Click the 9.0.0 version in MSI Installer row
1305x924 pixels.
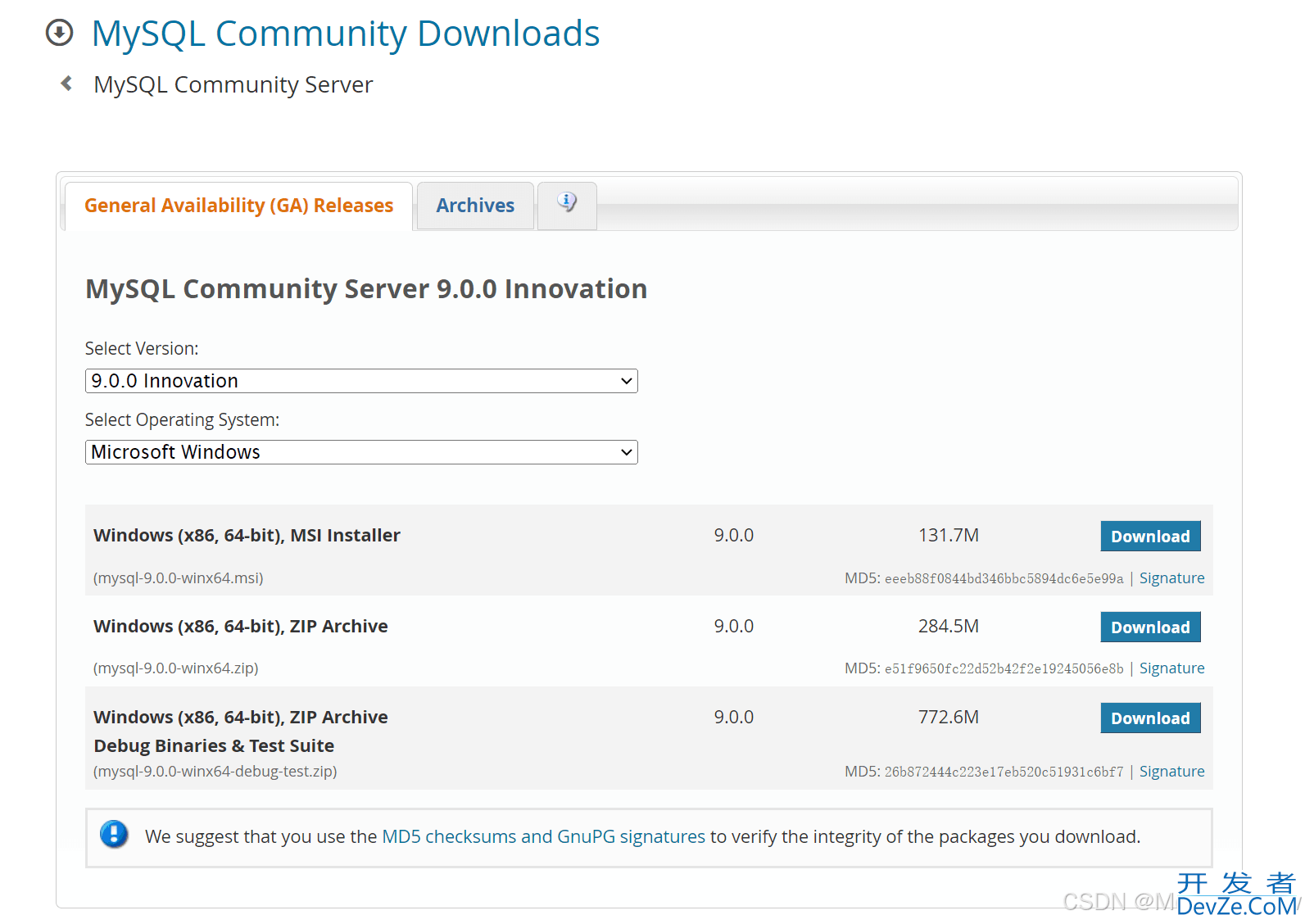pyautogui.click(x=734, y=536)
